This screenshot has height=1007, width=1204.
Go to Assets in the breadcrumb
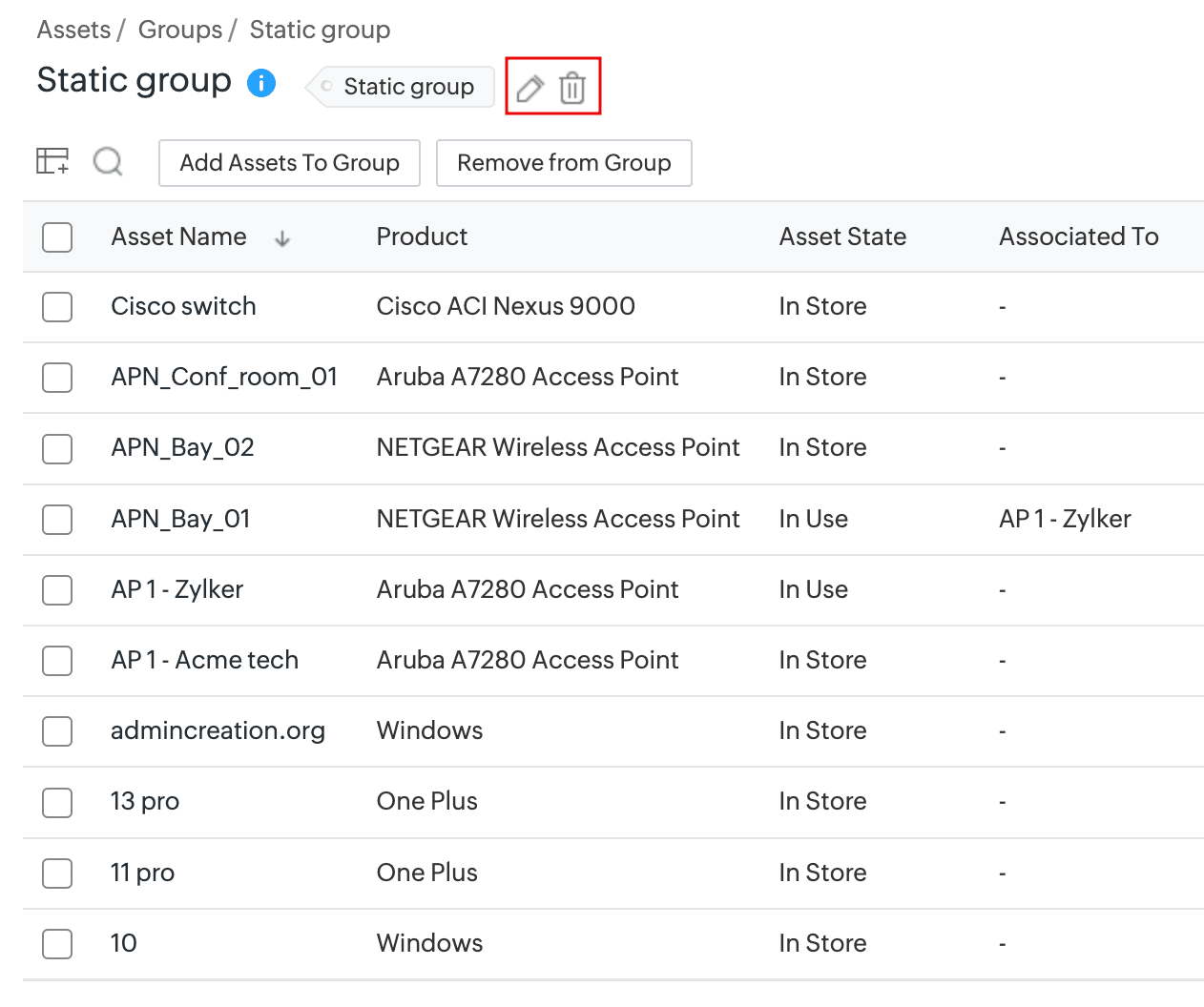coord(73,30)
